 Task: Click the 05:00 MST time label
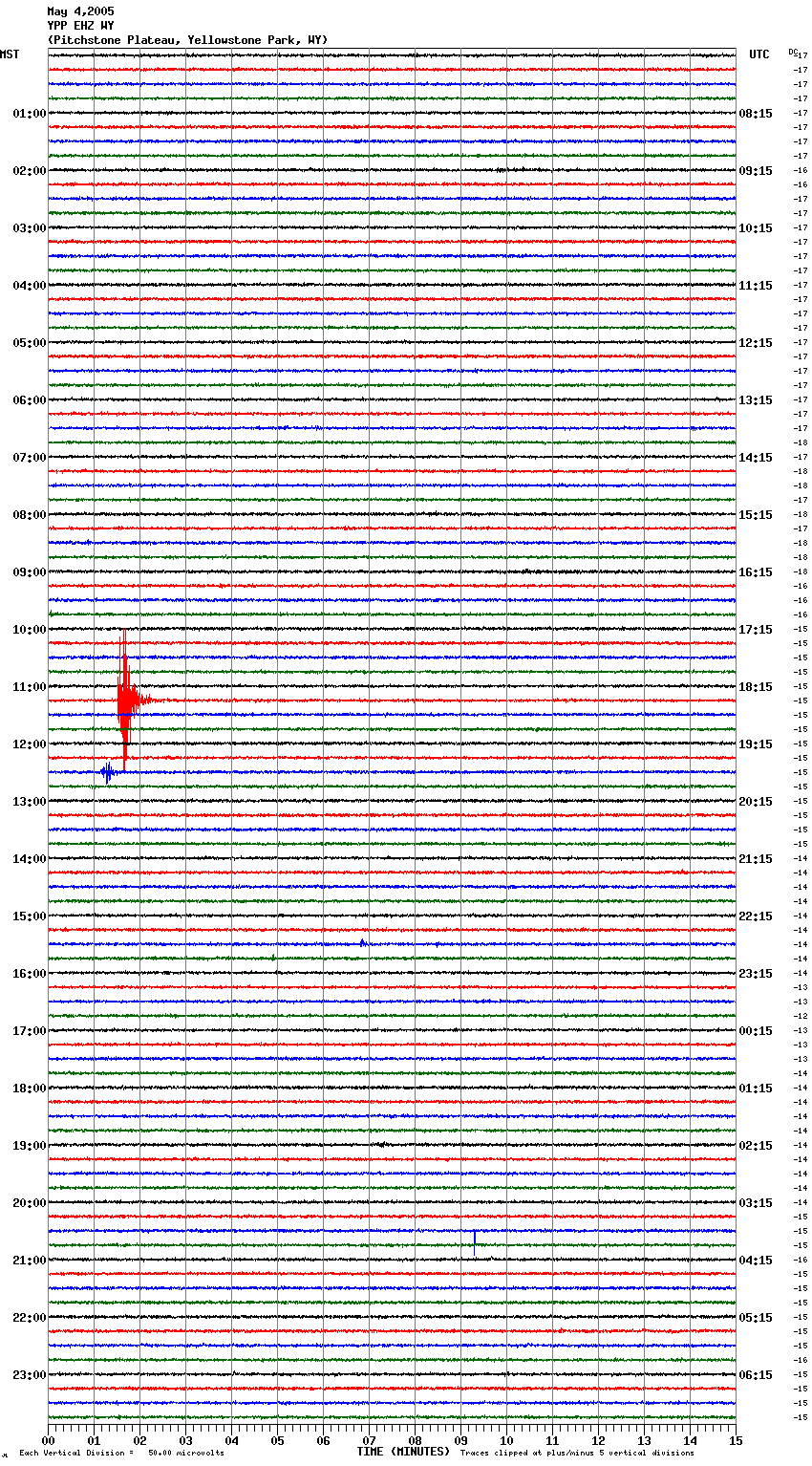tap(30, 343)
